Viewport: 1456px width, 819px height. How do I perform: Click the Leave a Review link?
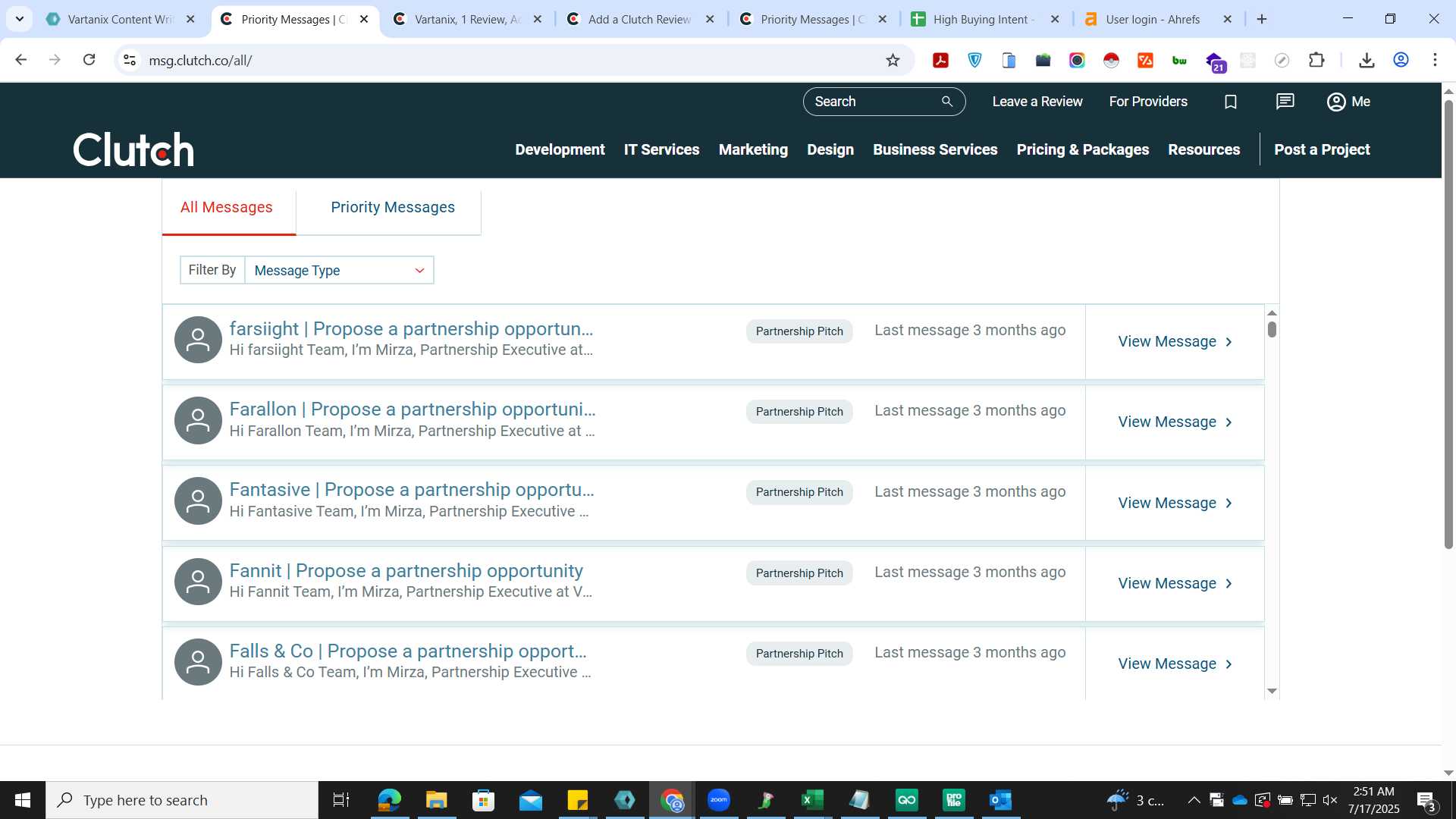1037,102
